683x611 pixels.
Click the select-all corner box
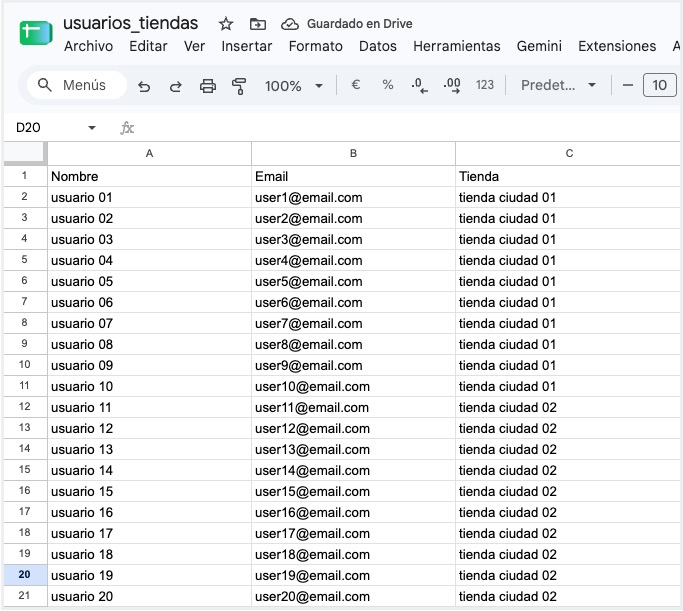click(x=24, y=153)
